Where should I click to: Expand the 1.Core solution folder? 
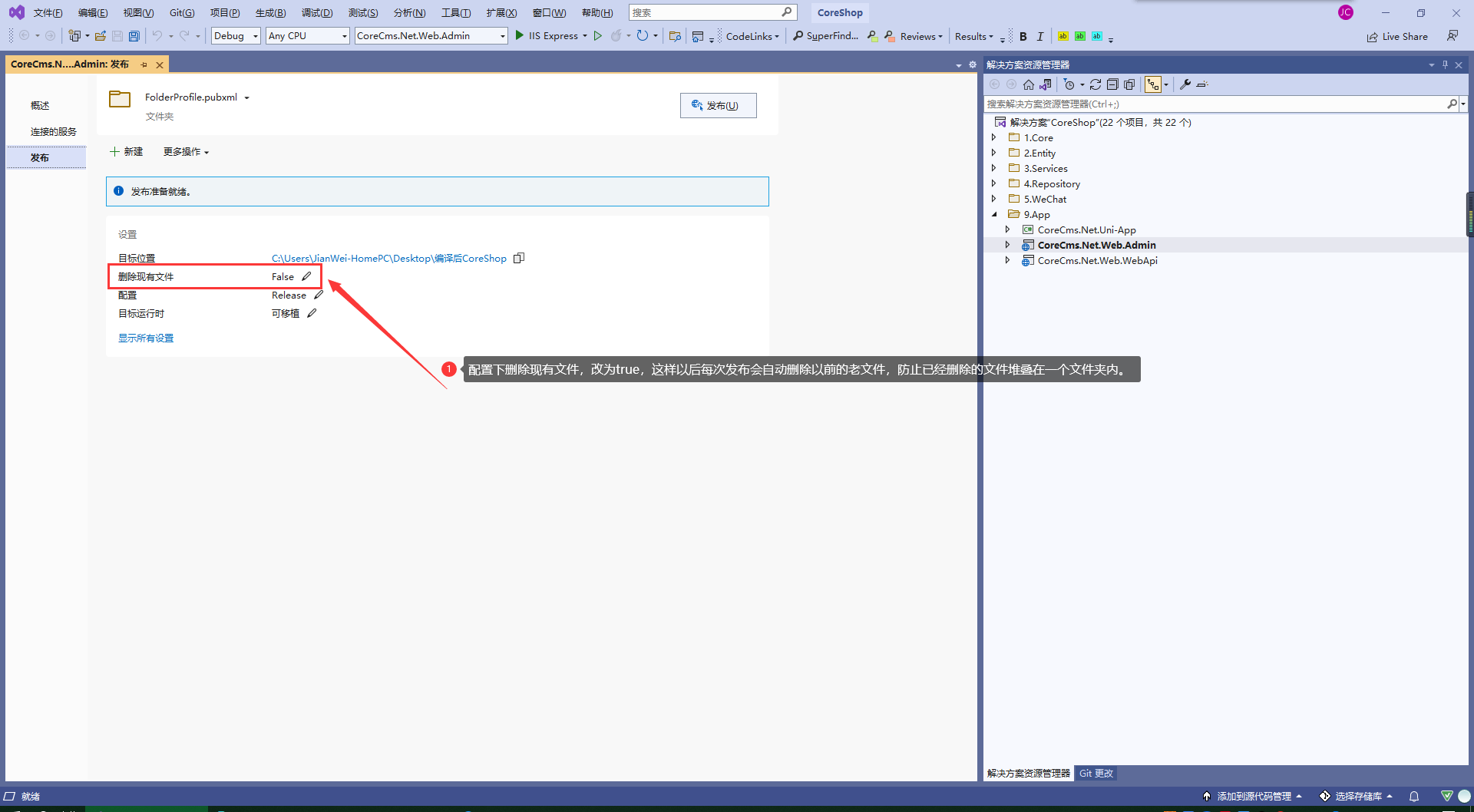994,137
